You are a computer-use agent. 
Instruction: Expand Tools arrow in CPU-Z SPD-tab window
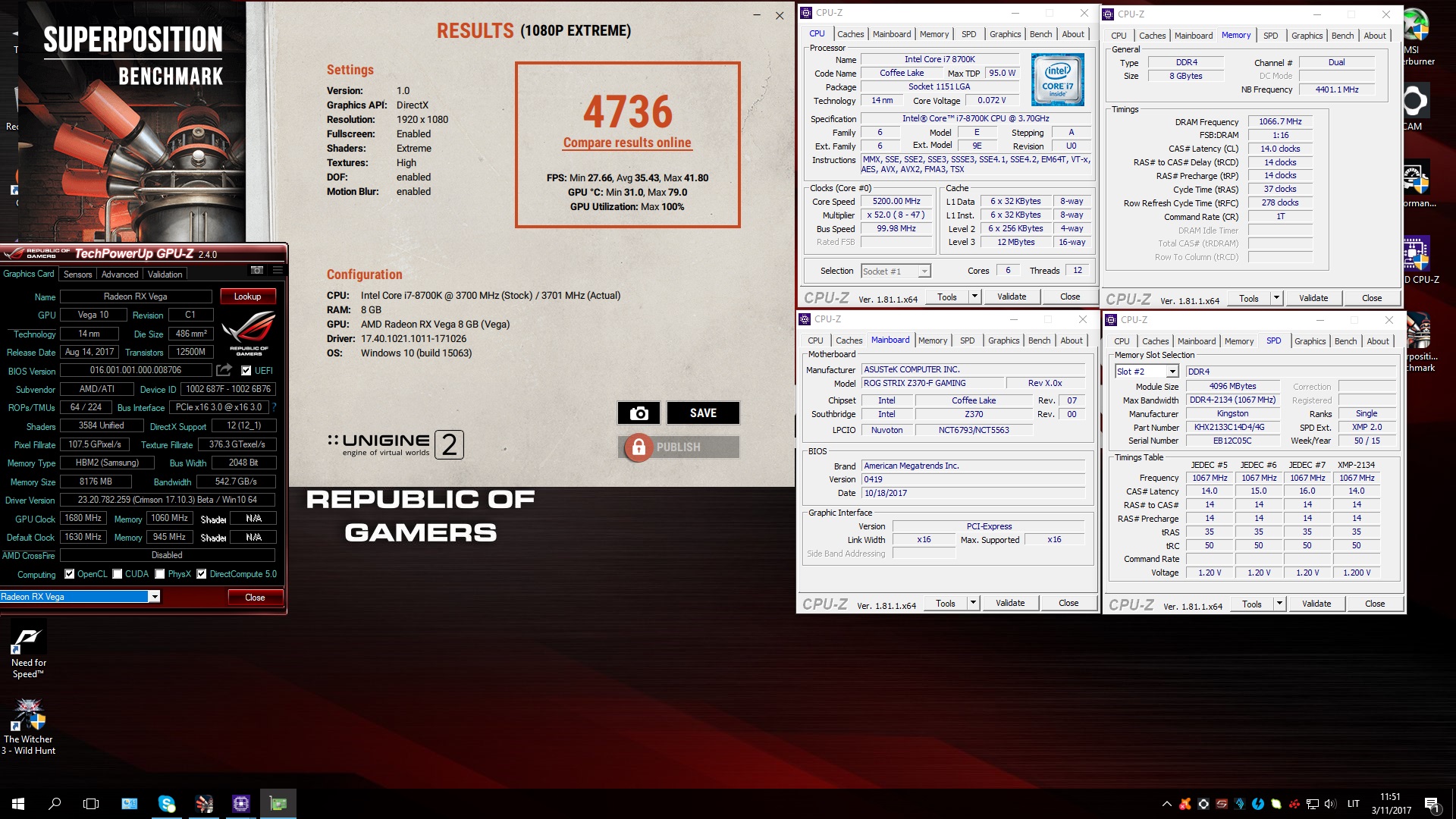pos(1279,604)
